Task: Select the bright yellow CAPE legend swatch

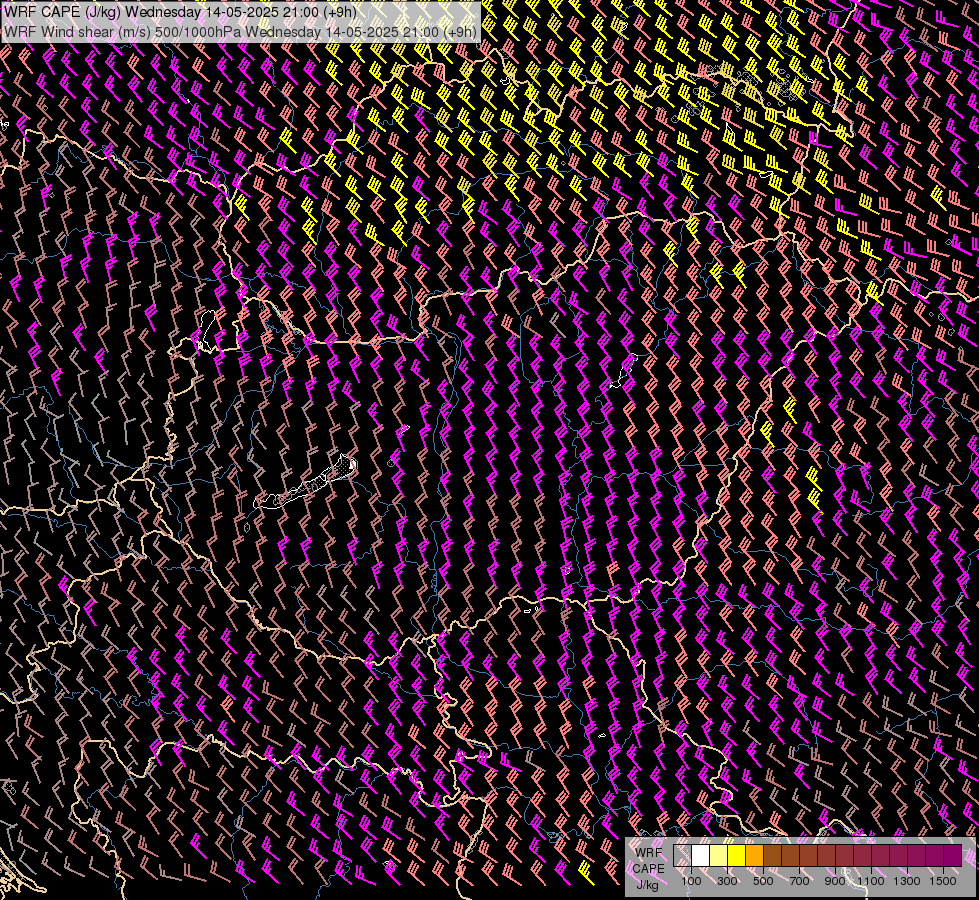Action: pos(737,856)
